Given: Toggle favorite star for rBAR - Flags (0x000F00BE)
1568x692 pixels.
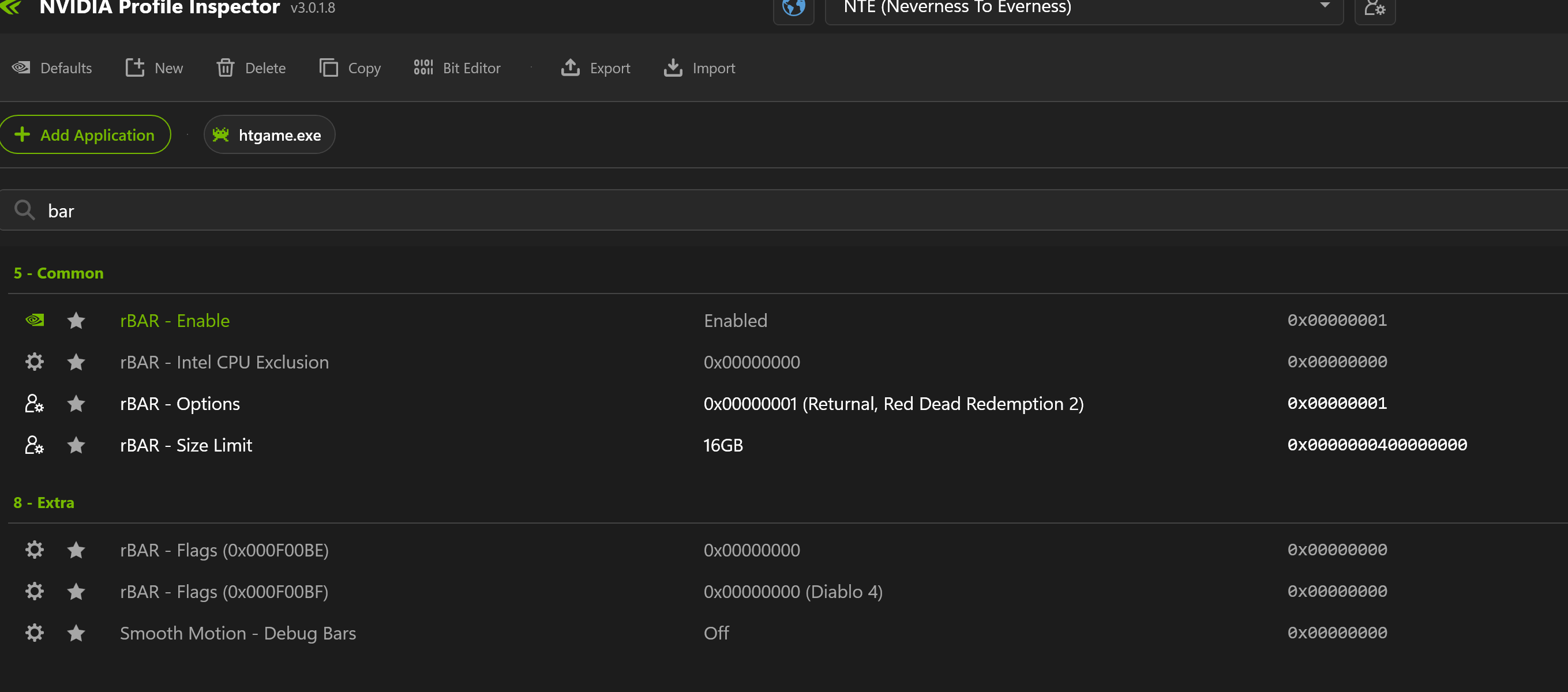Looking at the screenshot, I should [76, 550].
